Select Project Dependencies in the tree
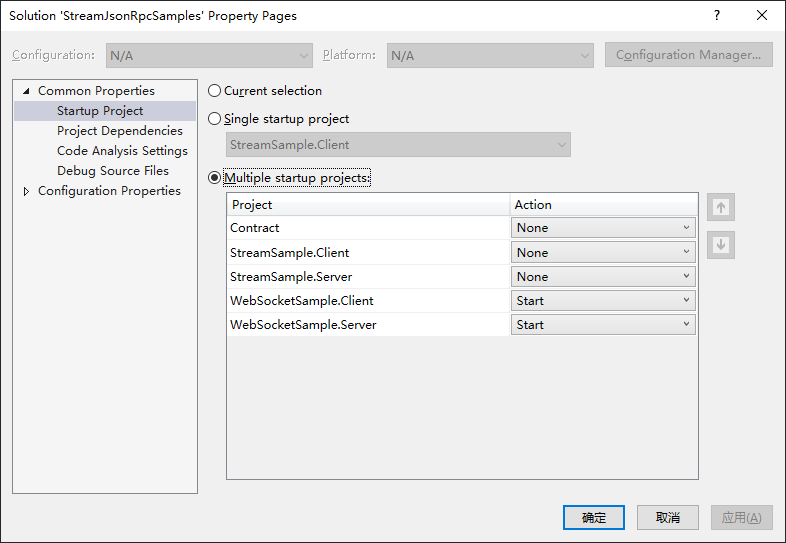Screen dimensions: 786x543 click(x=120, y=131)
